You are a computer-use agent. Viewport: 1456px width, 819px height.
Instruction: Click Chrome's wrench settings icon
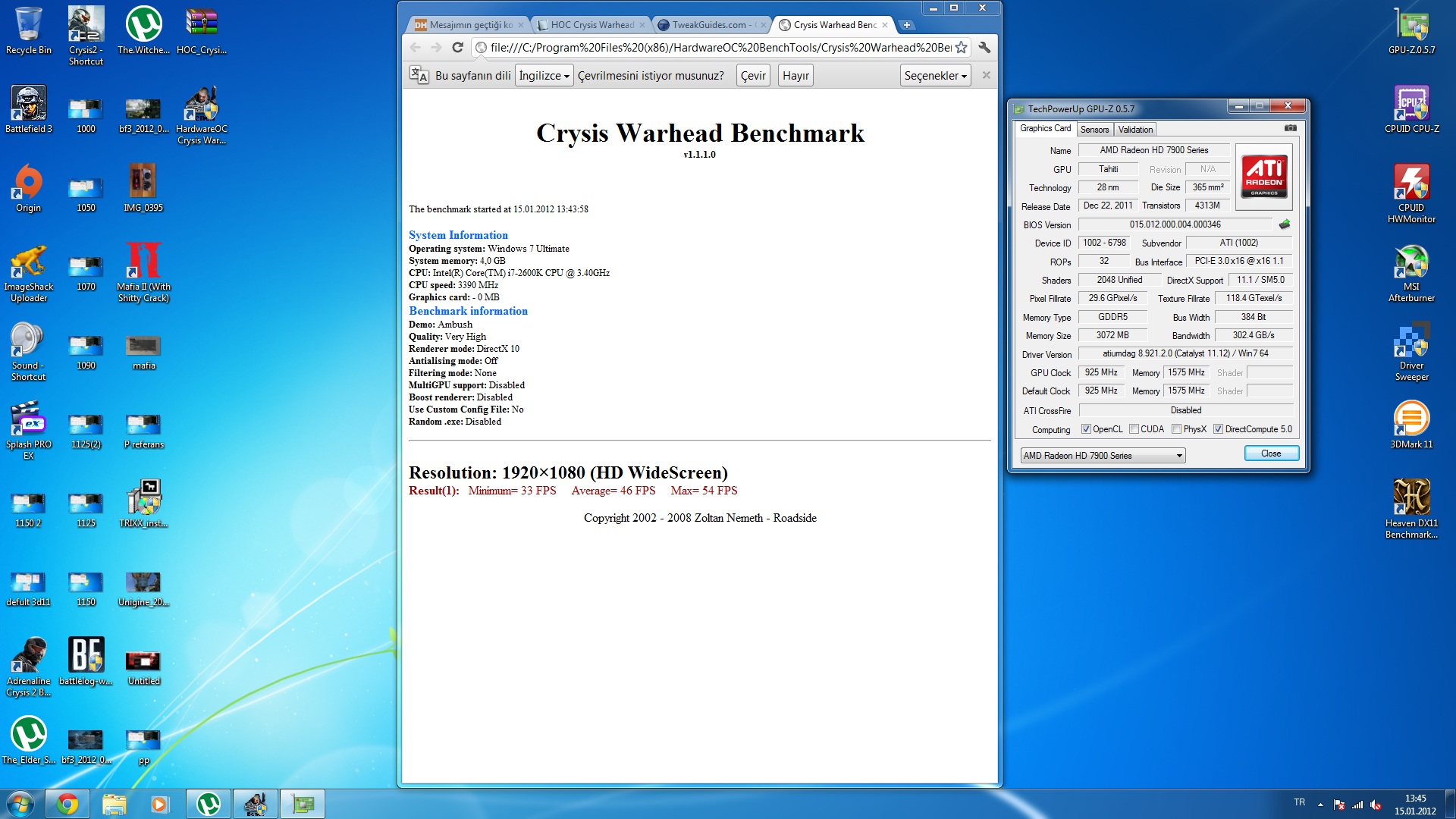[x=984, y=48]
